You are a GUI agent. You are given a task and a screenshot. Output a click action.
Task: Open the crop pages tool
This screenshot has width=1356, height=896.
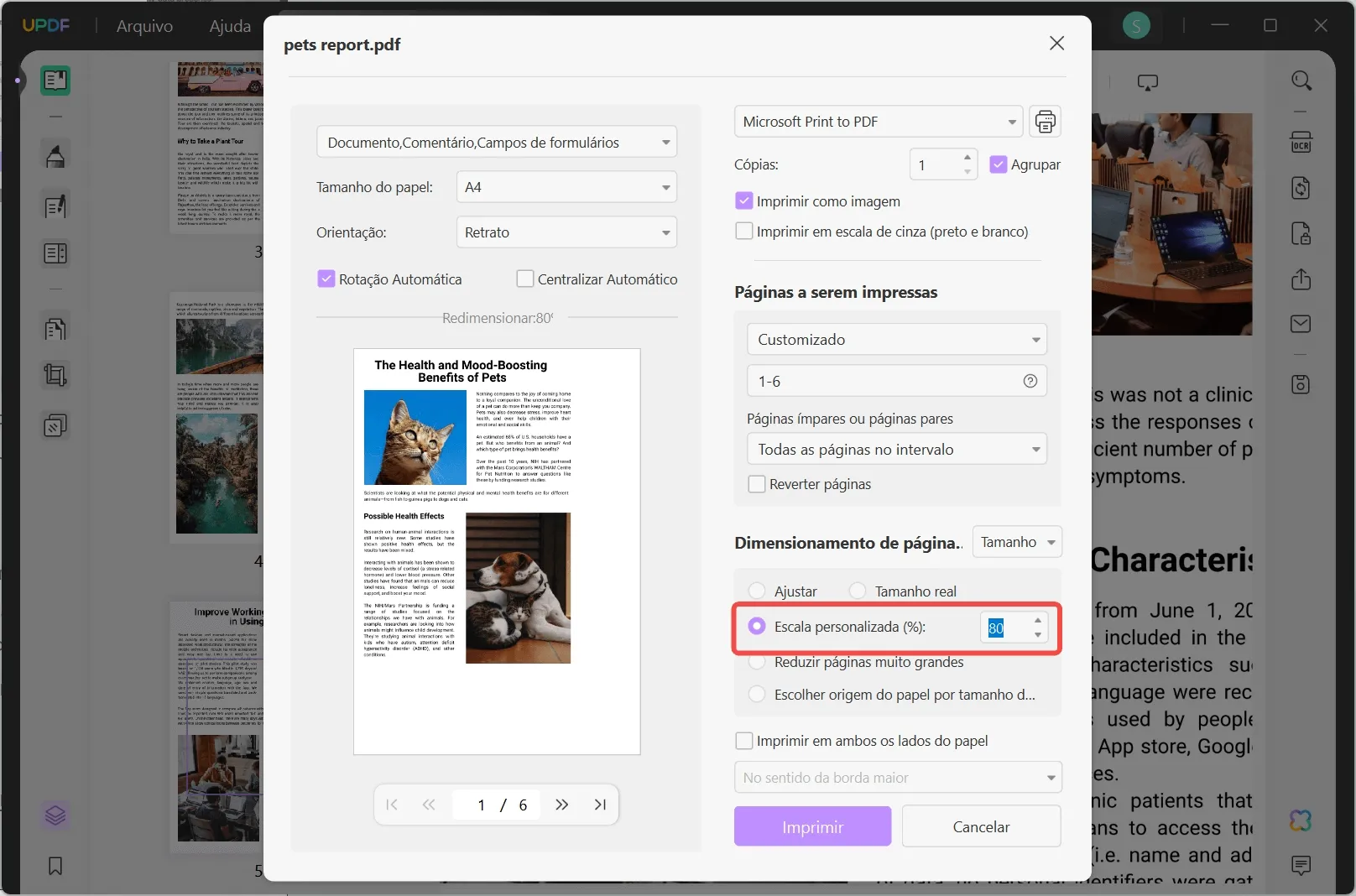click(x=55, y=375)
